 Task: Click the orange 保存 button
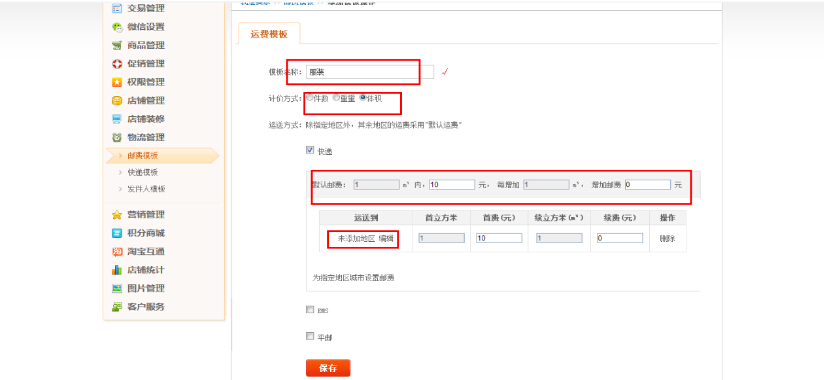pos(328,368)
